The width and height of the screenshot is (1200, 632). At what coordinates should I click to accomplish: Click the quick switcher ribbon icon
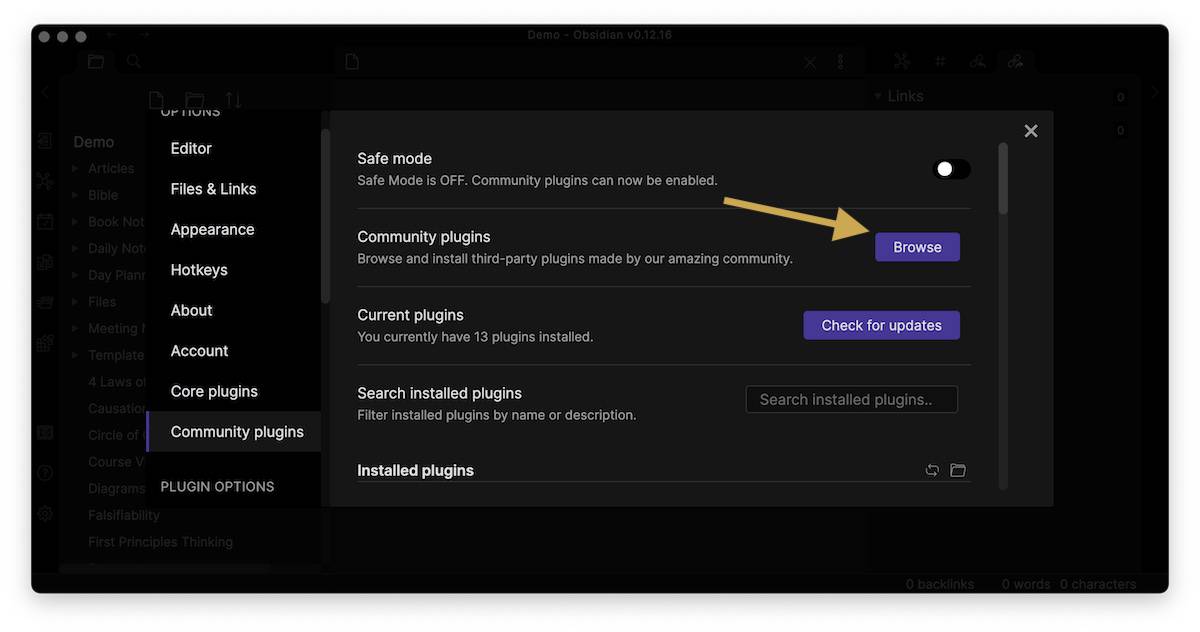pyautogui.click(x=45, y=141)
